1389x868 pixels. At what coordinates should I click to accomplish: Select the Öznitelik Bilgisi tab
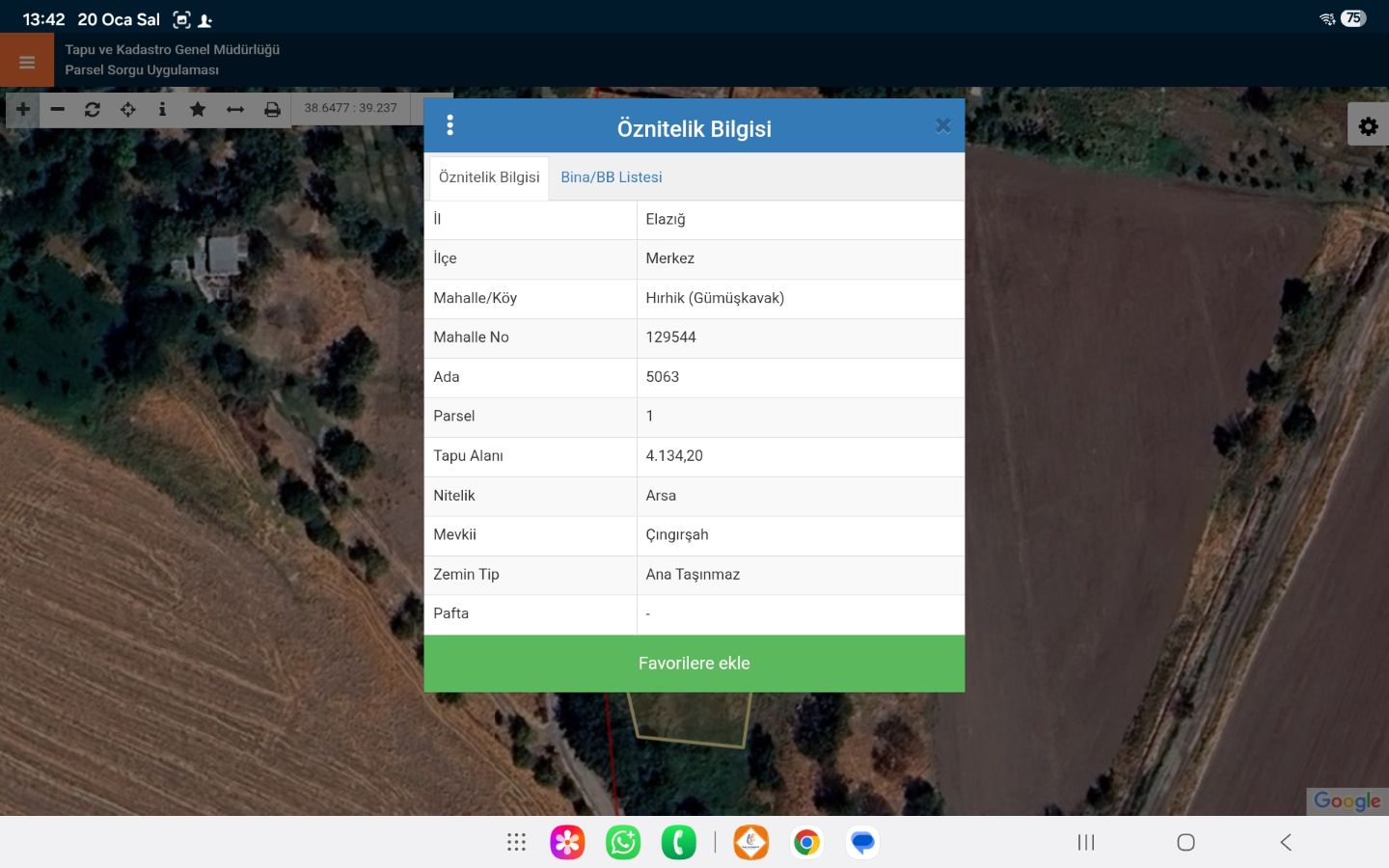point(489,177)
